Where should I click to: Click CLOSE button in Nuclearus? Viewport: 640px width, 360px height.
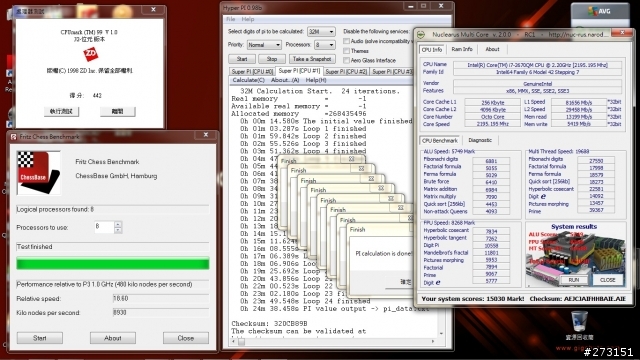click(607, 280)
